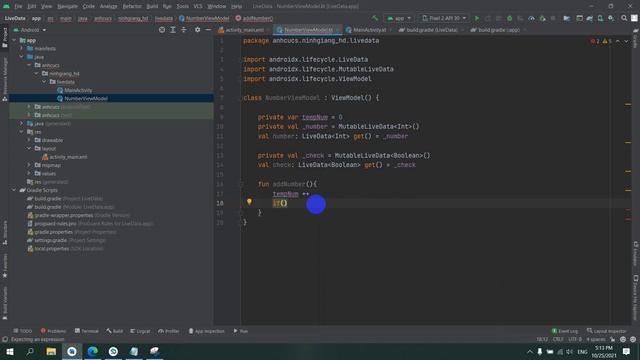
Task: Open App Inspection tool window
Action: 207,331
